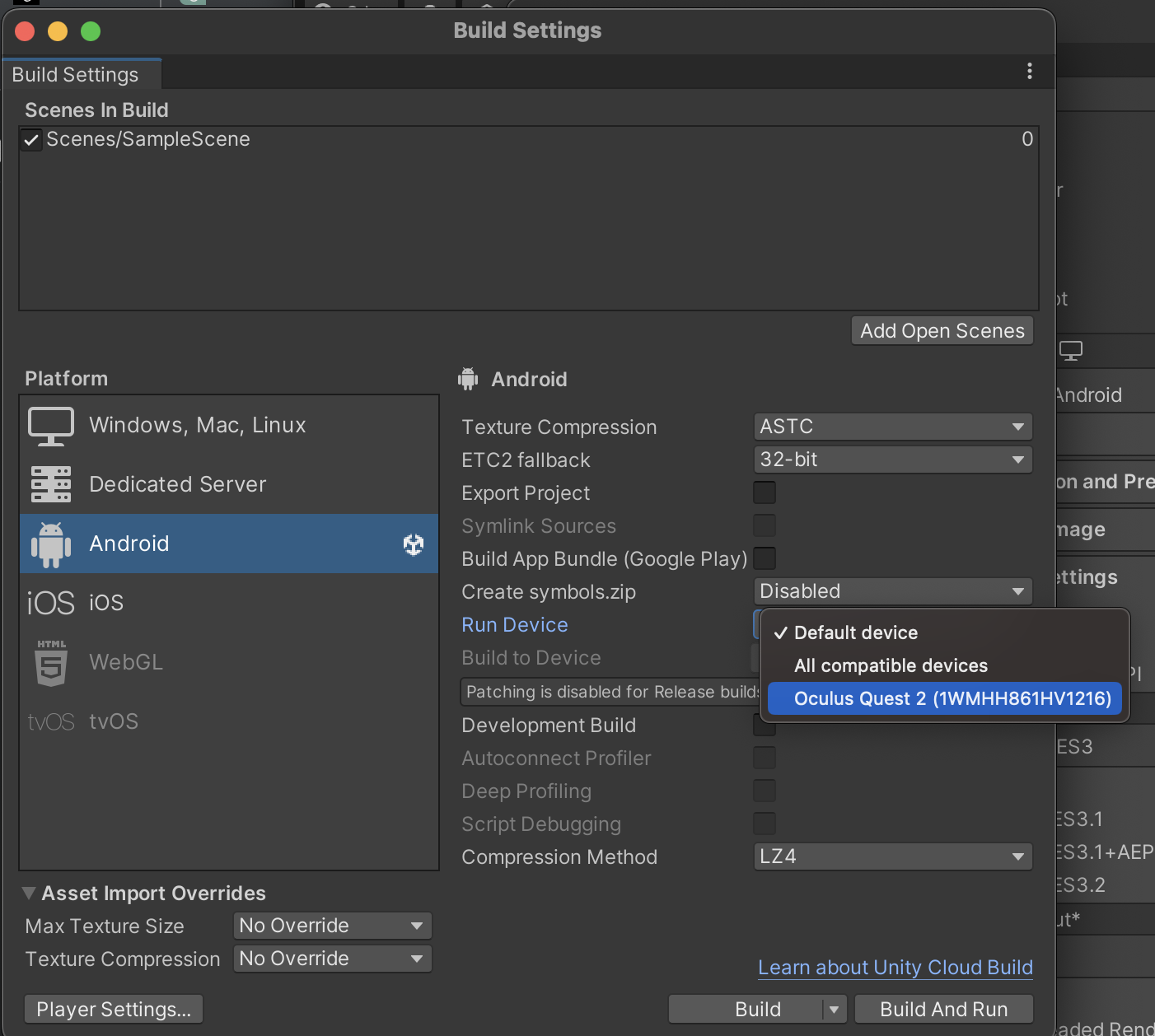1155x1036 pixels.
Task: Click the monitor icon in the background window
Action: click(x=1071, y=351)
